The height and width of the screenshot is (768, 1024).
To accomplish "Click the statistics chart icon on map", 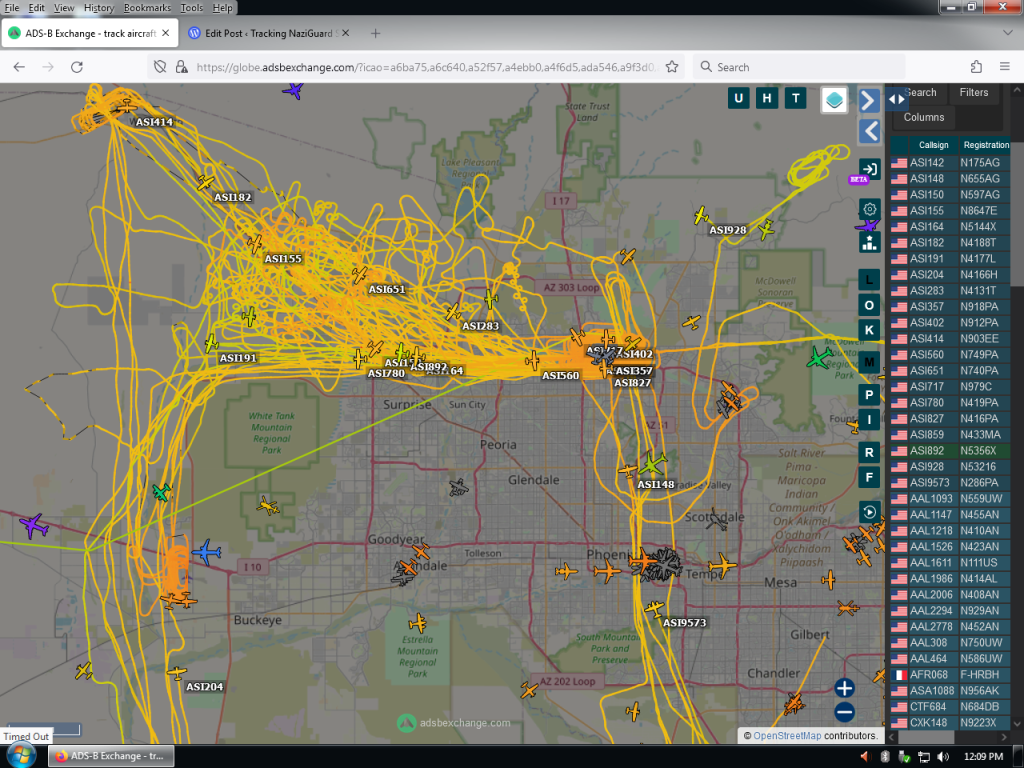I will coord(869,242).
